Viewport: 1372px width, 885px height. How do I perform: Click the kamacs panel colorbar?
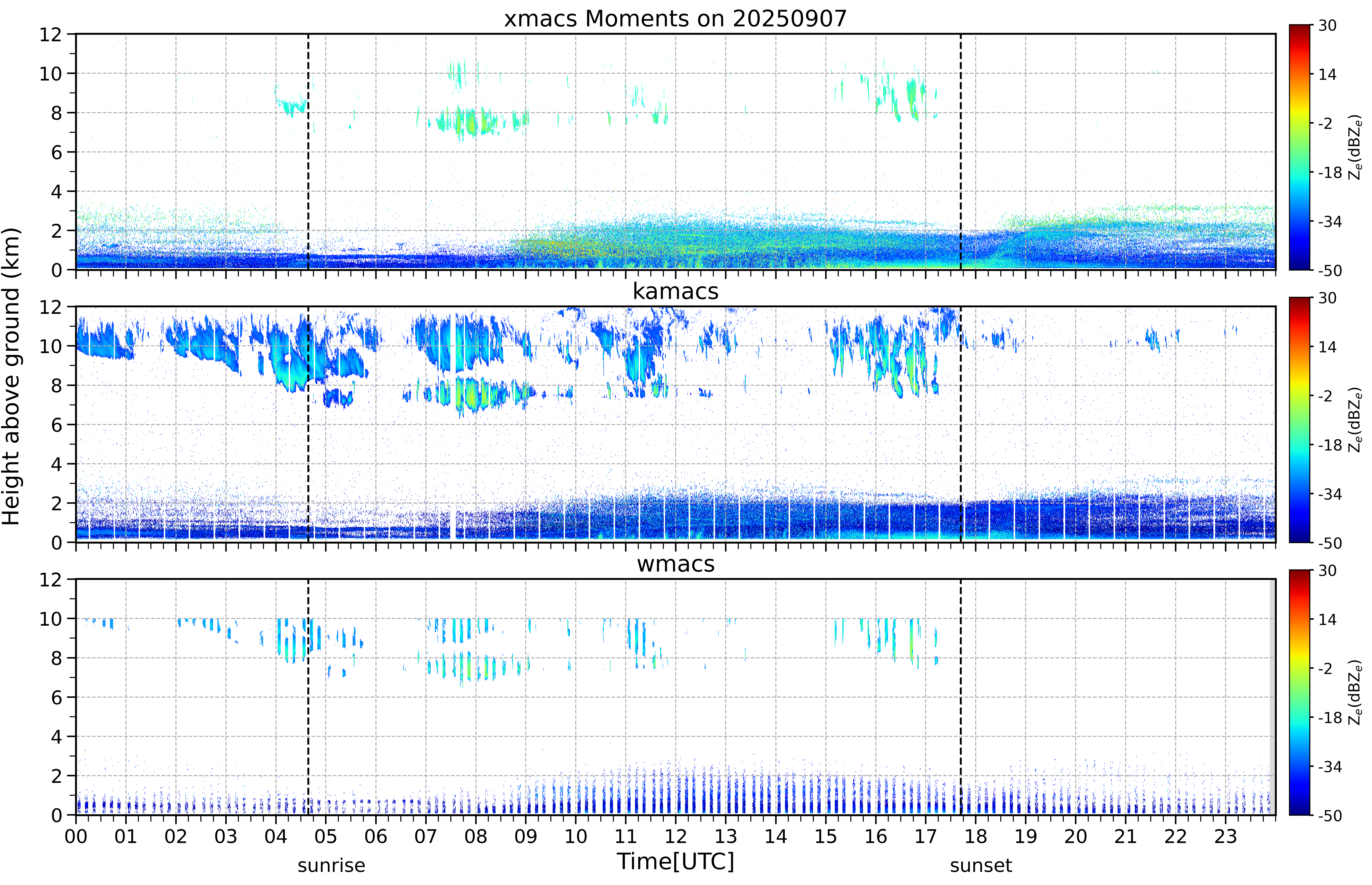coord(1299,420)
